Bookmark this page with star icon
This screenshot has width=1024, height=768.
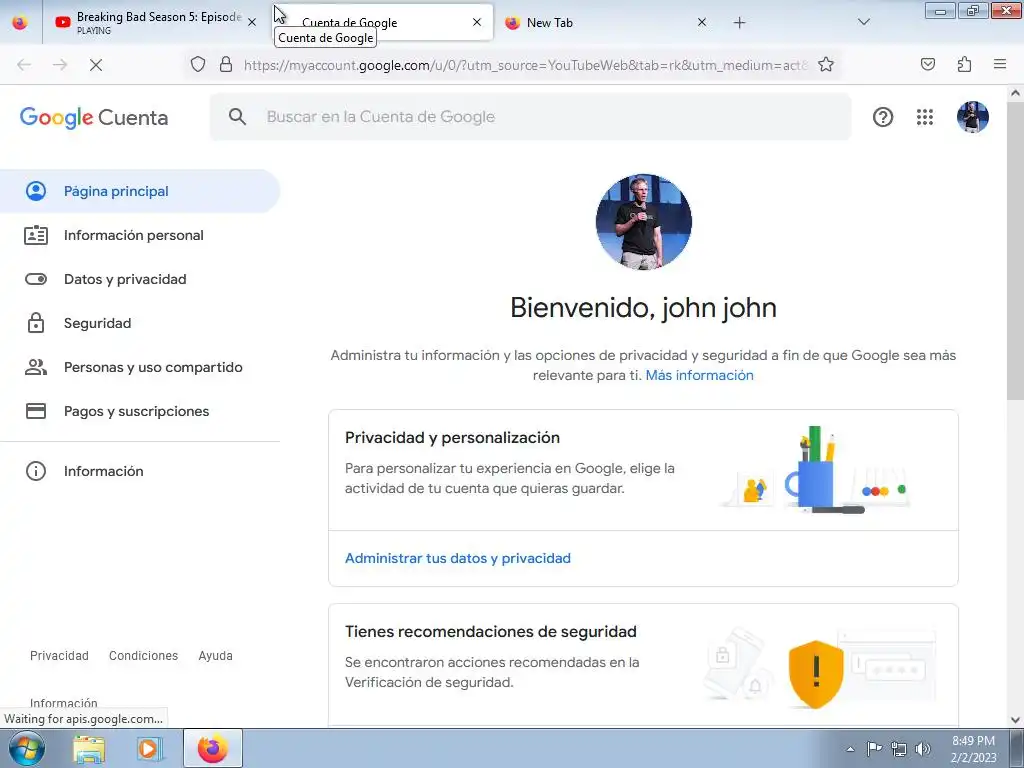tap(825, 64)
